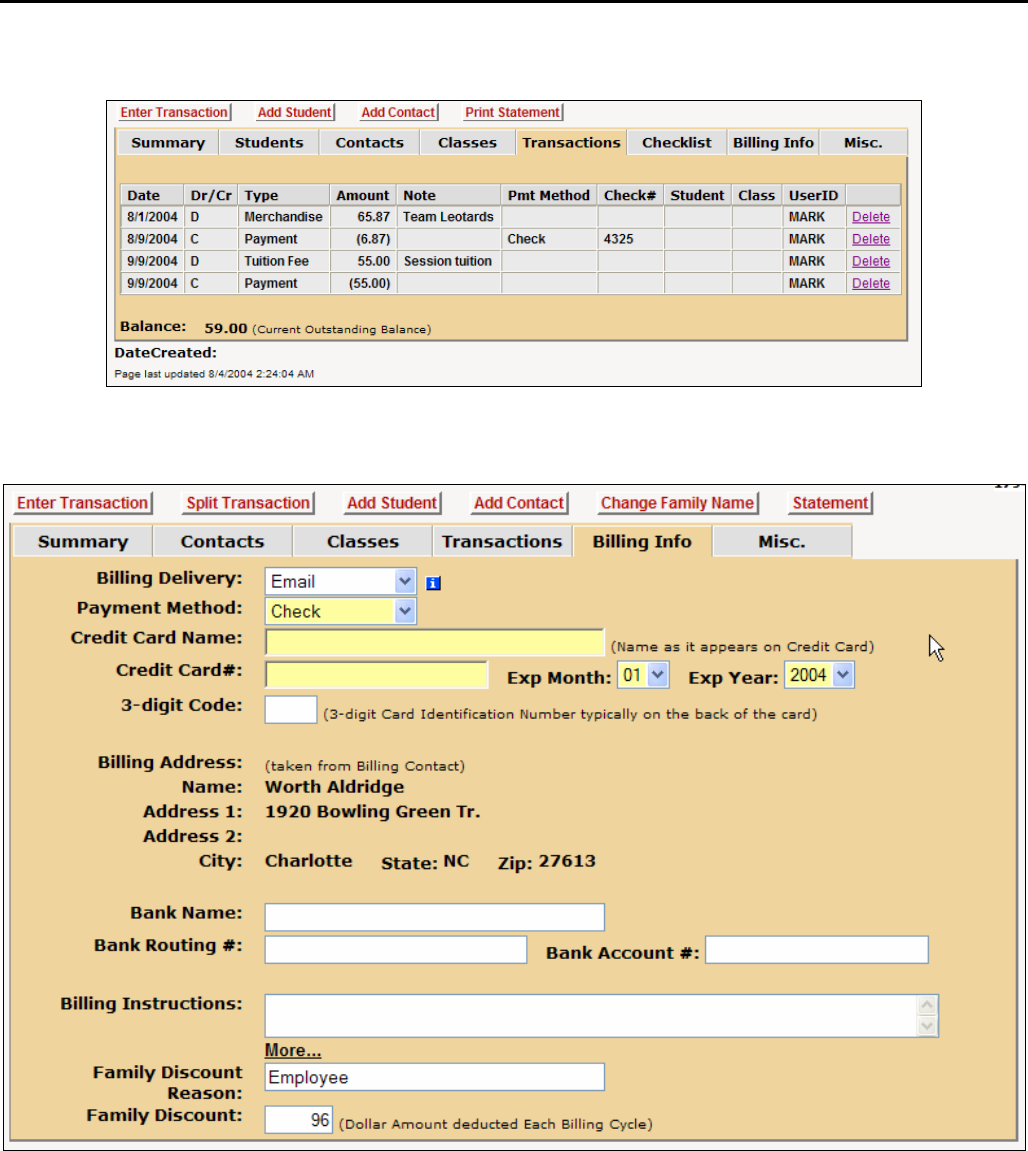Open Classes tab in lower panel
The height and width of the screenshot is (1151, 1028).
tap(363, 542)
